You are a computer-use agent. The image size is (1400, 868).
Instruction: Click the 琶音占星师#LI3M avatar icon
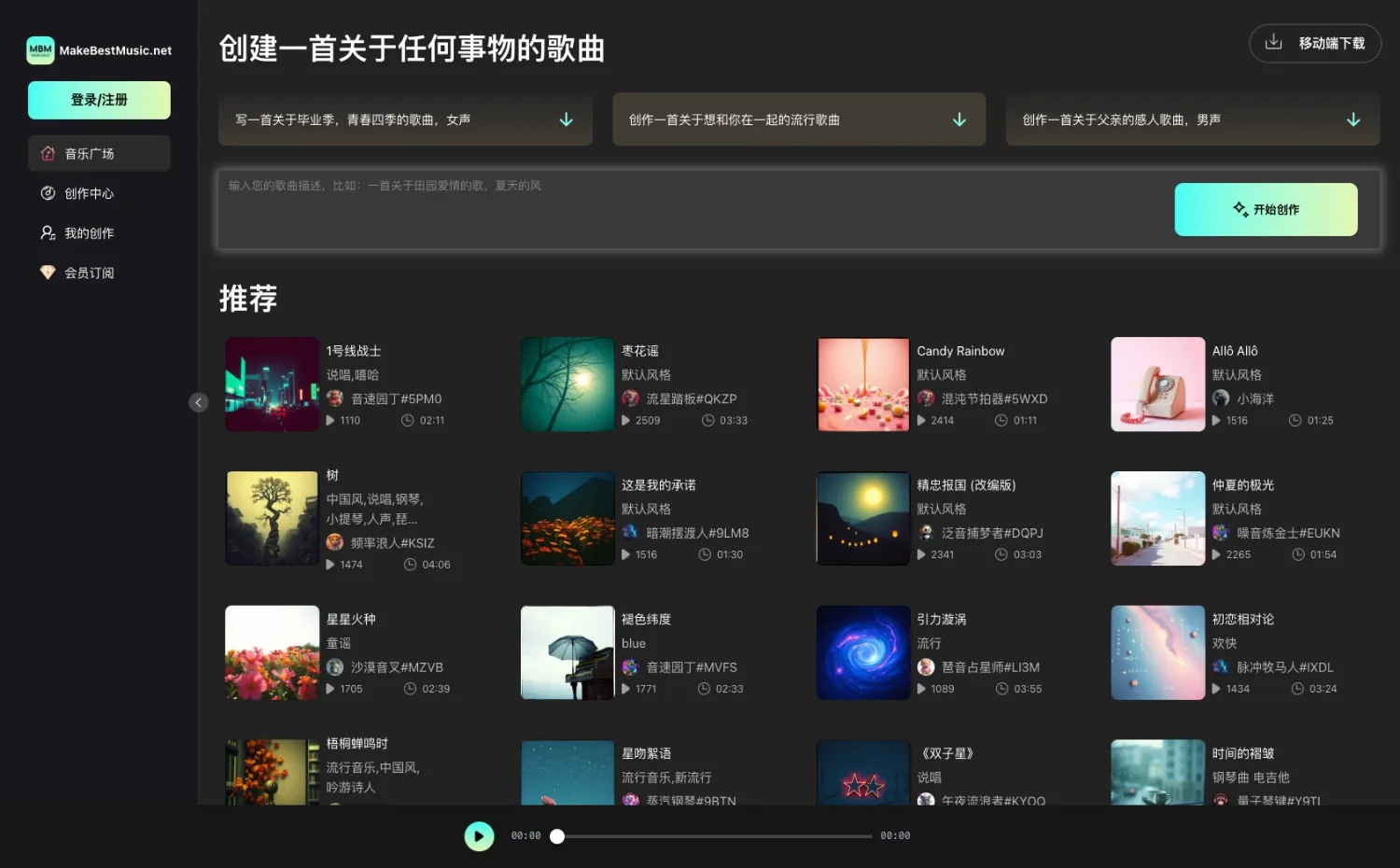tap(926, 667)
